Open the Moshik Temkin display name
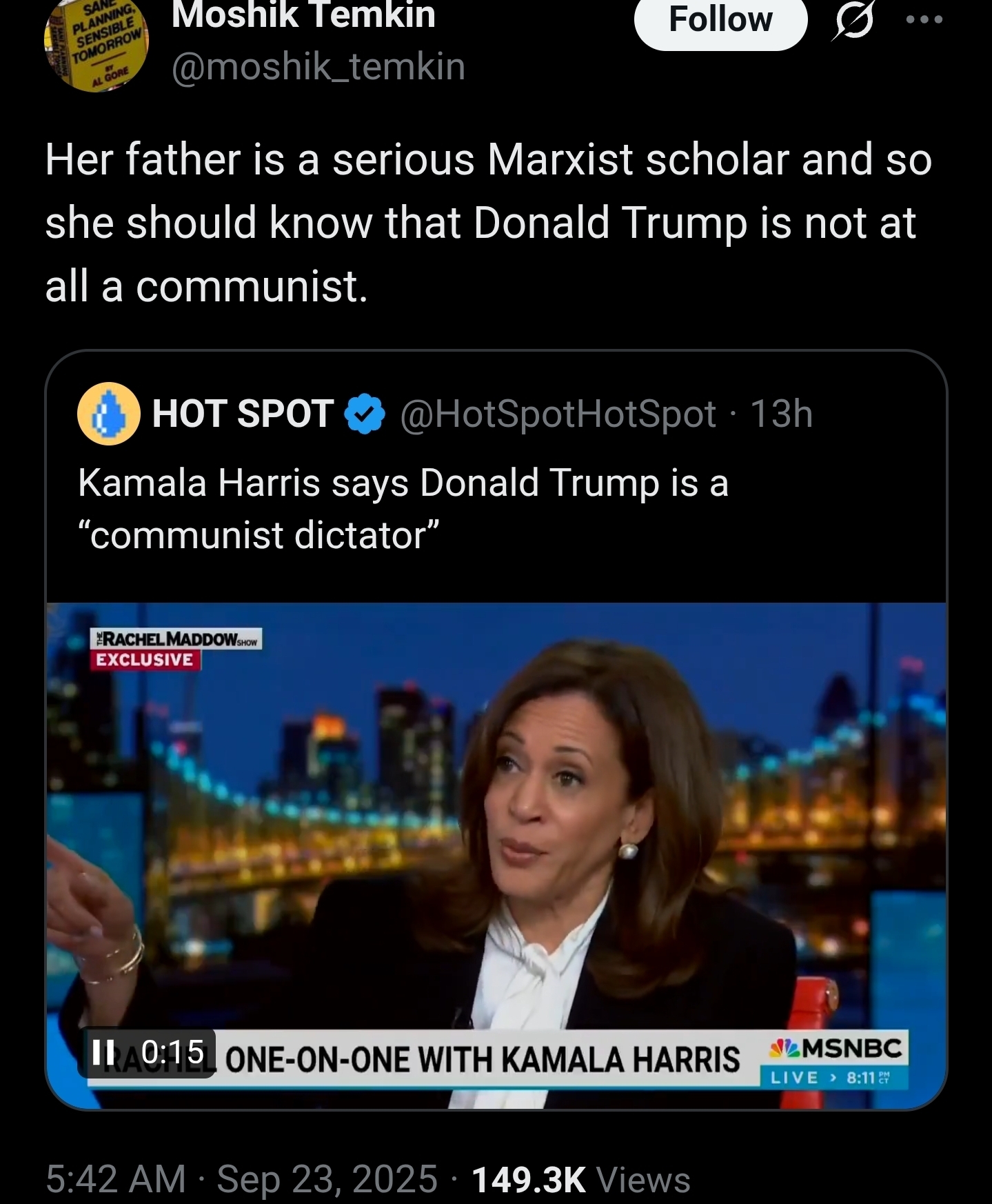The width and height of the screenshot is (992, 1204). click(x=303, y=17)
